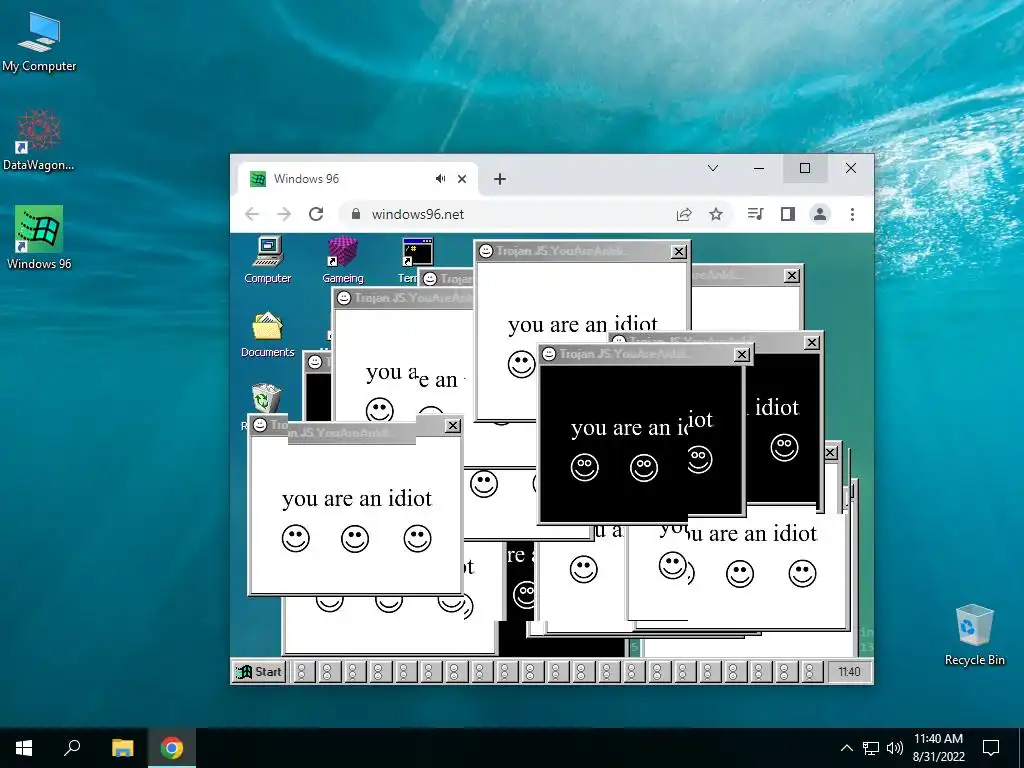
Task: Click first taskbar item in Windows 96
Action: click(302, 671)
